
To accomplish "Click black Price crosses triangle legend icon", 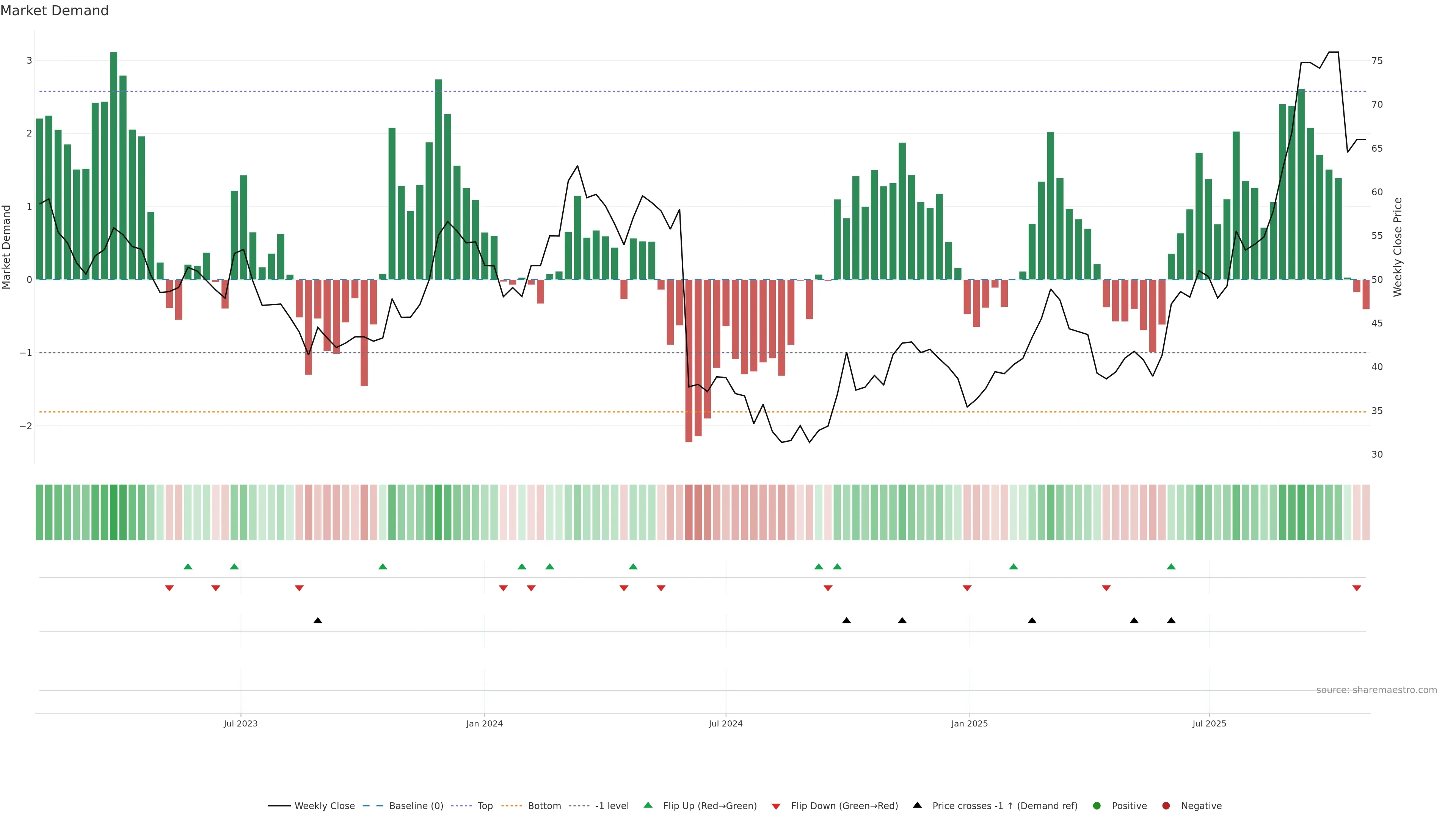I will pyautogui.click(x=917, y=805).
